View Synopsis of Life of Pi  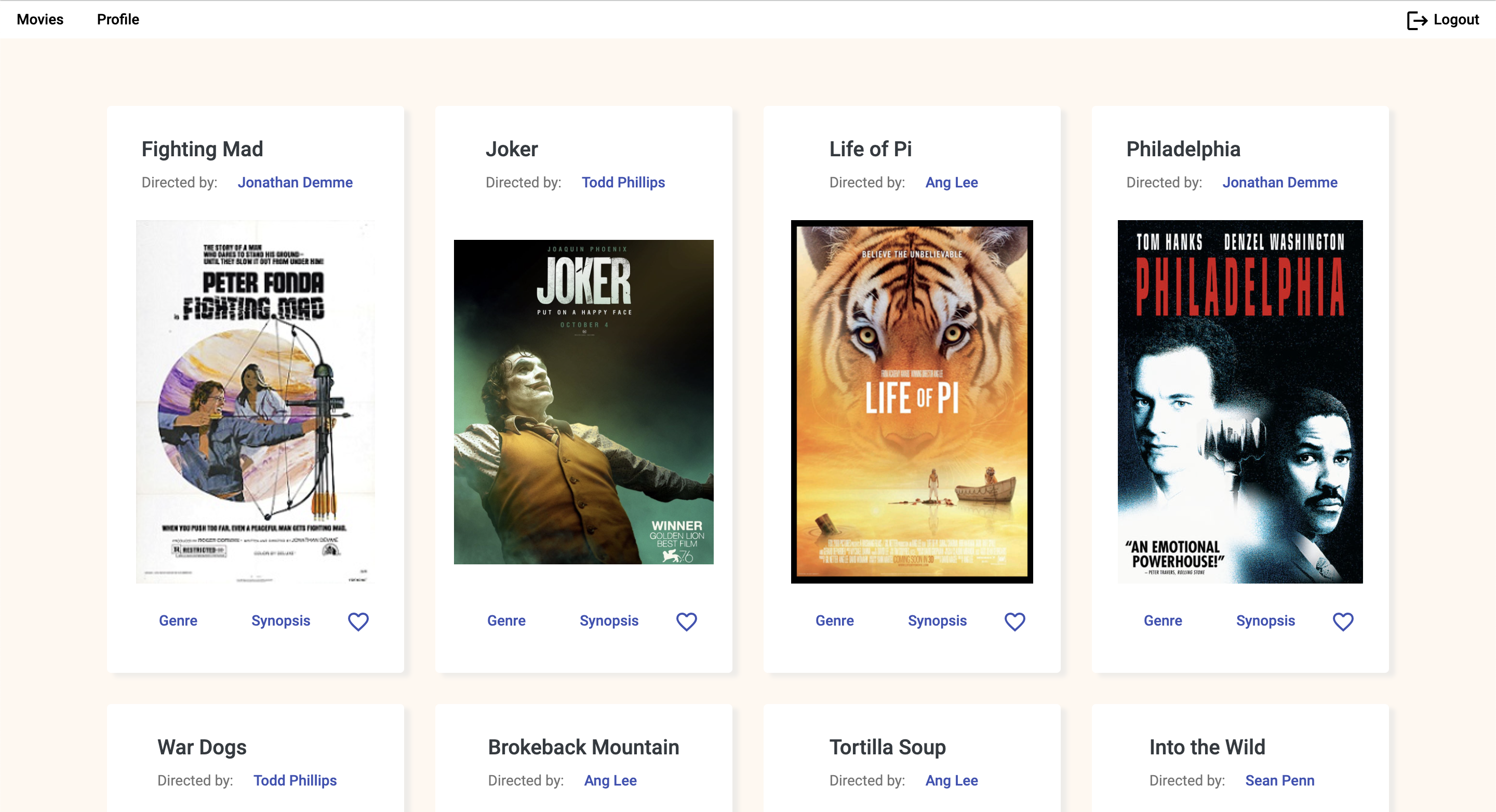click(x=937, y=620)
